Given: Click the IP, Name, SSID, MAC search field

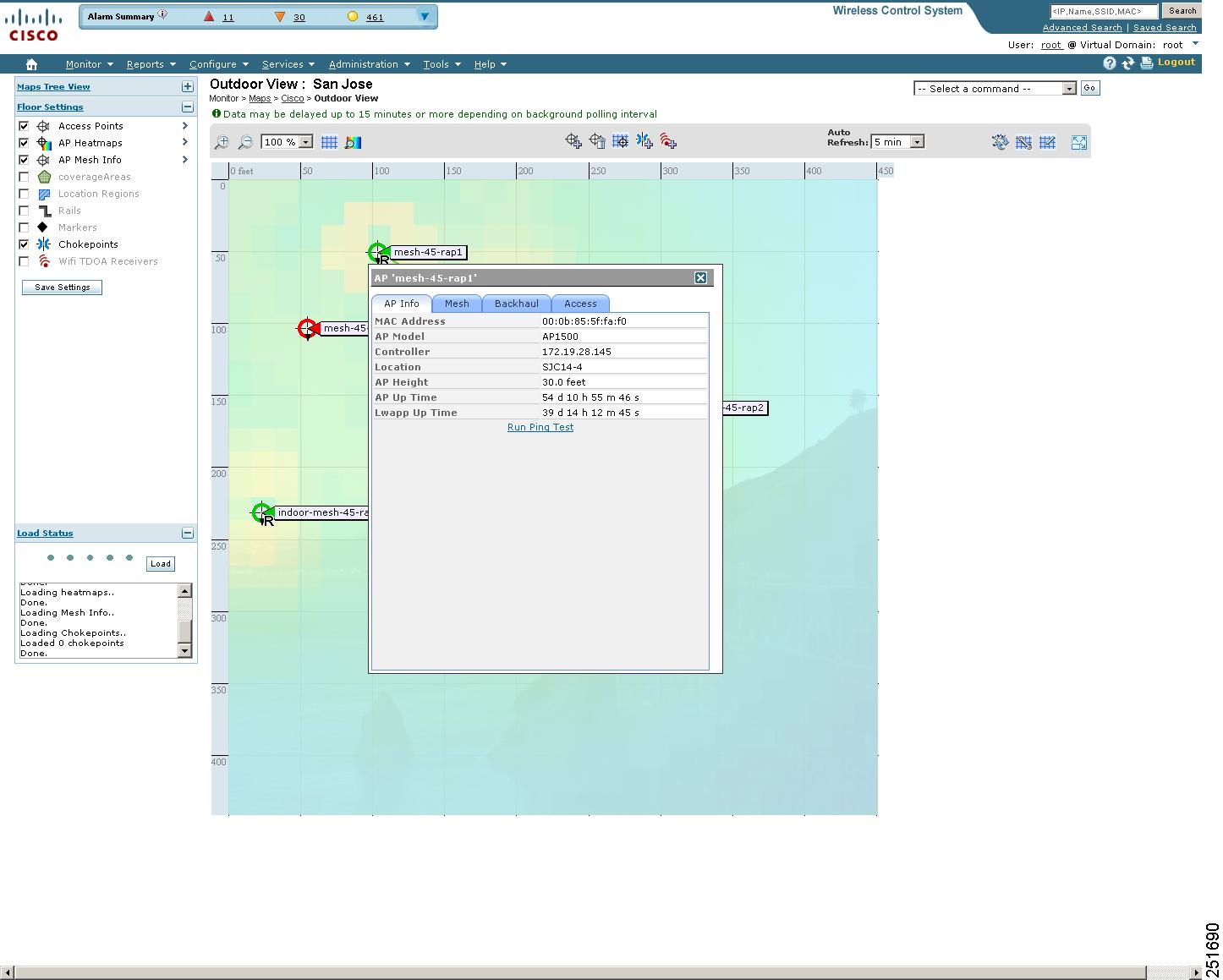Looking at the screenshot, I should click(1103, 11).
